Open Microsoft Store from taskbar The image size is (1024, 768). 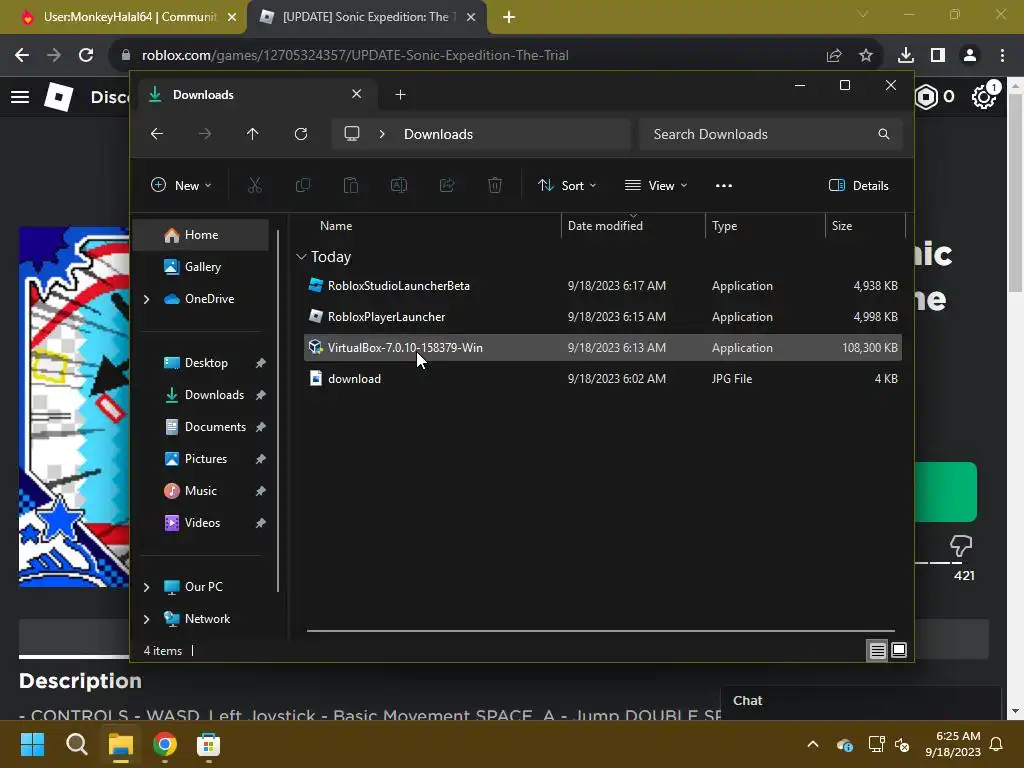click(208, 744)
